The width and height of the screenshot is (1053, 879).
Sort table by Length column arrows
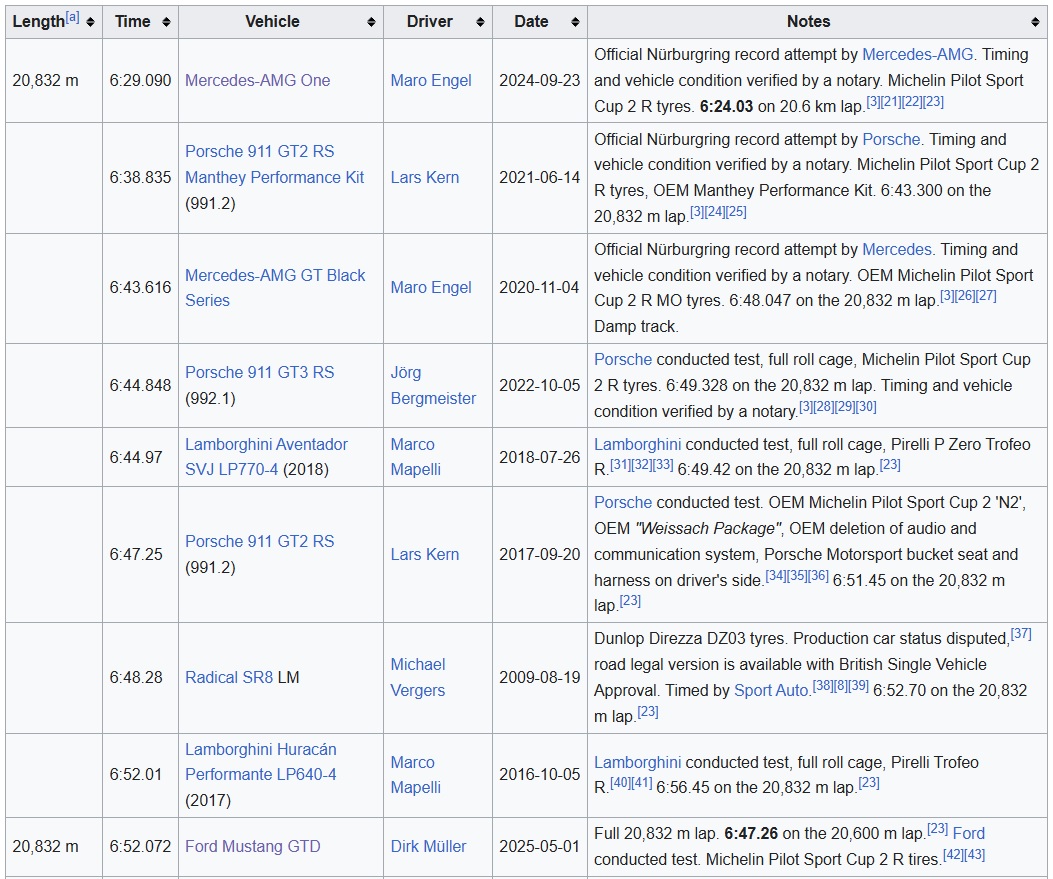91,22
